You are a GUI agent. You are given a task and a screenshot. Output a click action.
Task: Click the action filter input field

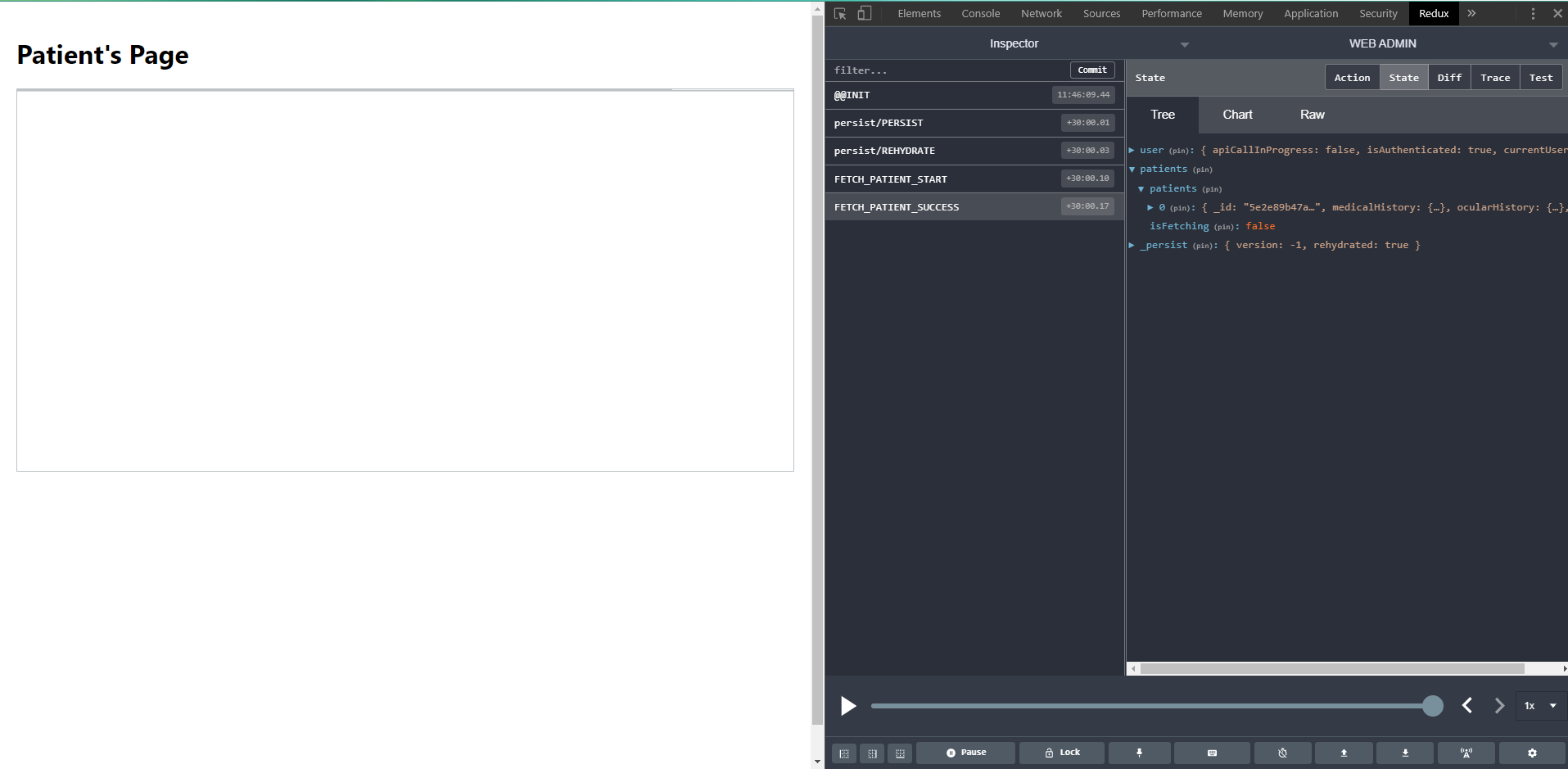click(x=949, y=70)
